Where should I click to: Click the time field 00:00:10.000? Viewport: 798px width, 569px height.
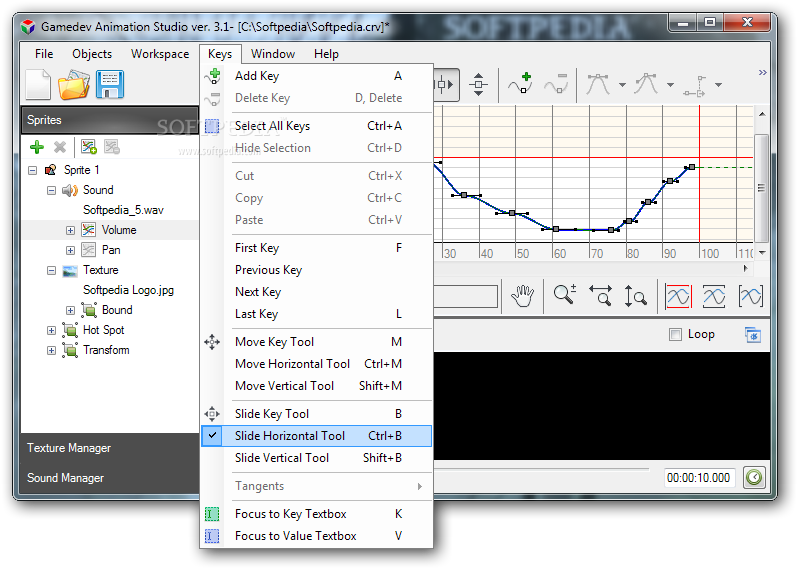coord(699,478)
